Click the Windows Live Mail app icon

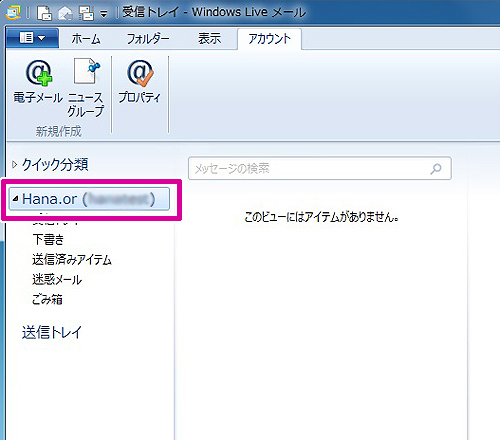pos(12,12)
